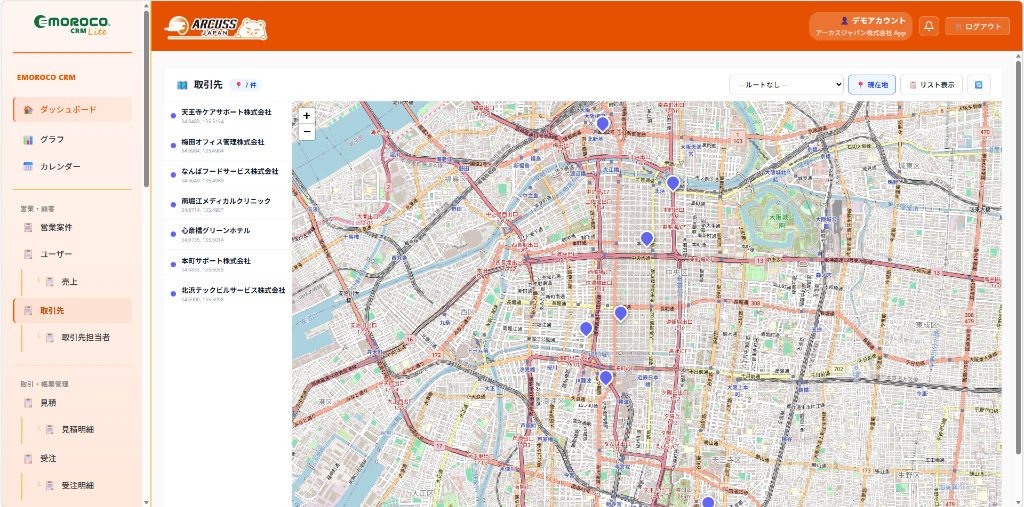1024x507 pixels.
Task: Click the EMOROCO CRM section heading
Action: pyautogui.click(x=46, y=77)
